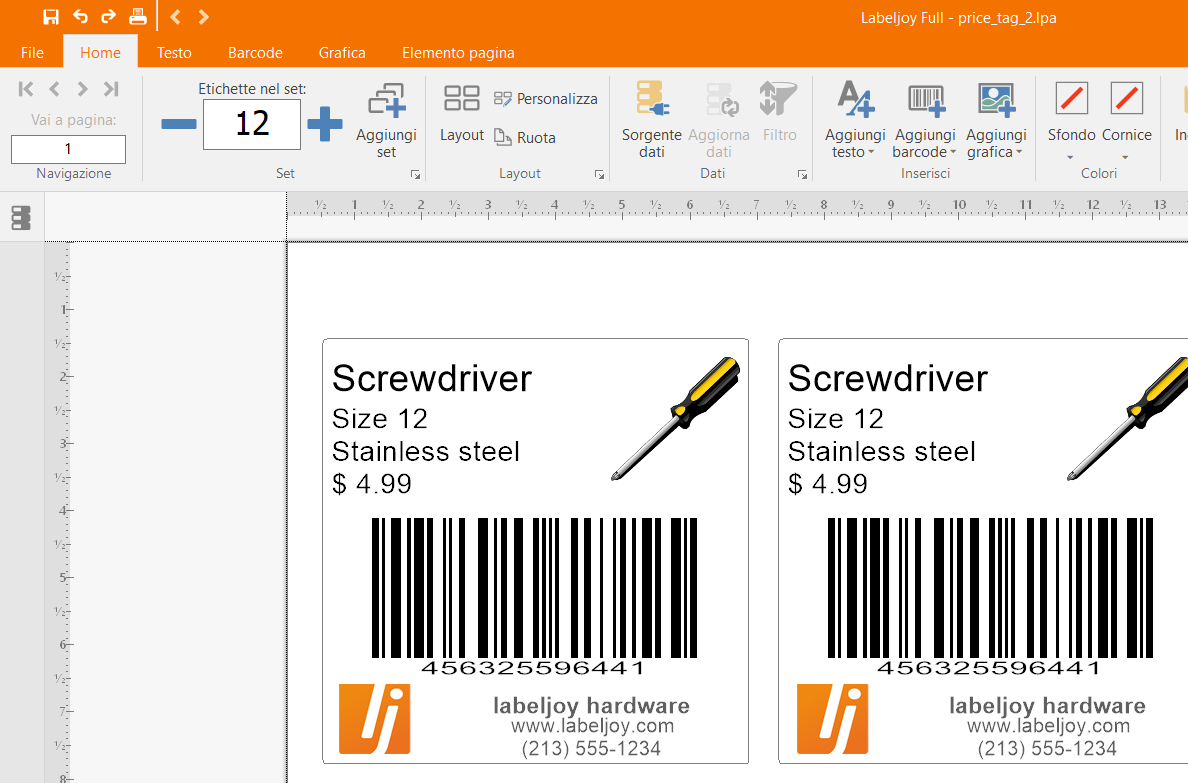Click Cornice dropdown arrow below label
The width and height of the screenshot is (1188, 783).
click(1125, 158)
